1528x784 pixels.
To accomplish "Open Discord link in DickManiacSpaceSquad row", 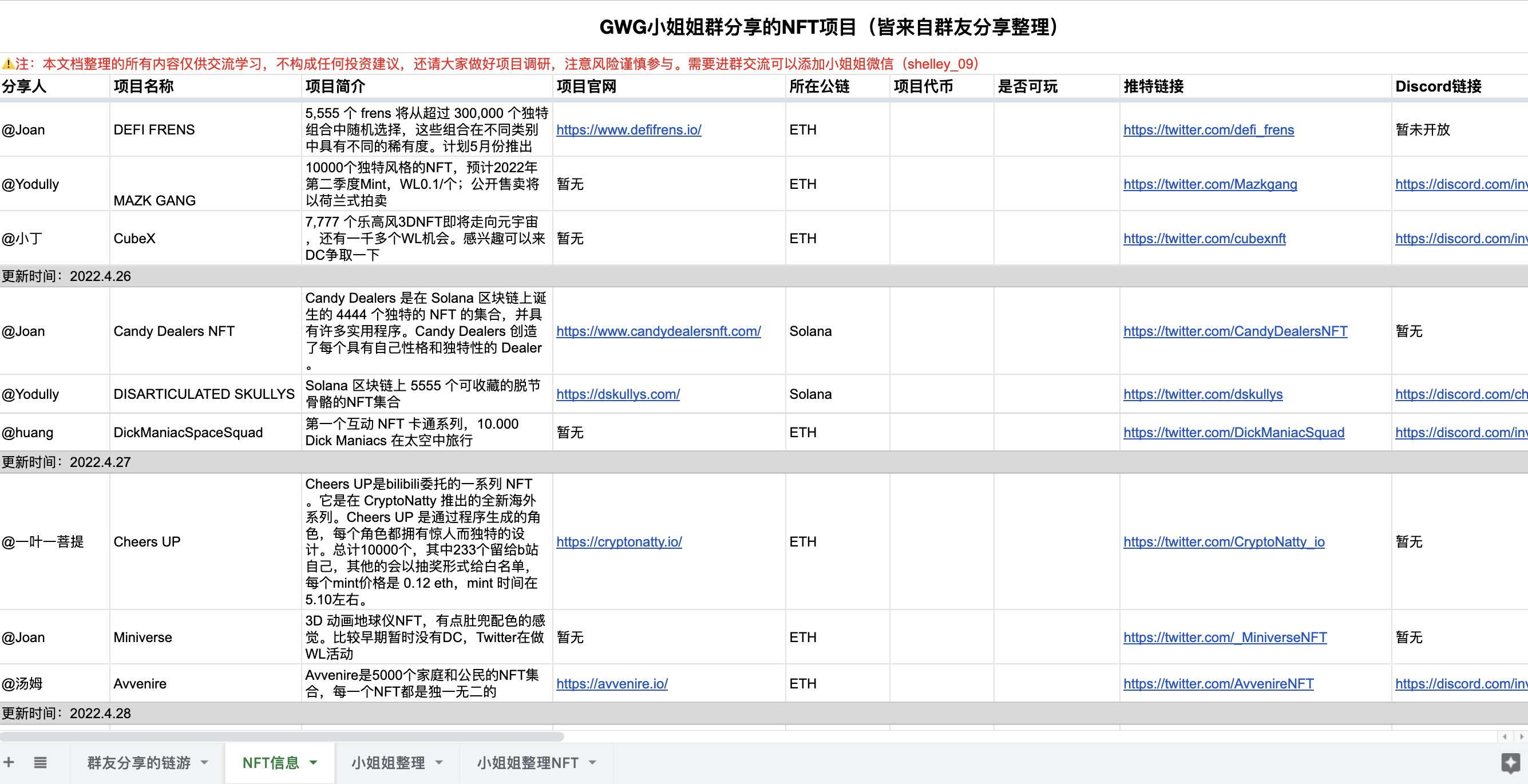I will click(x=1462, y=433).
